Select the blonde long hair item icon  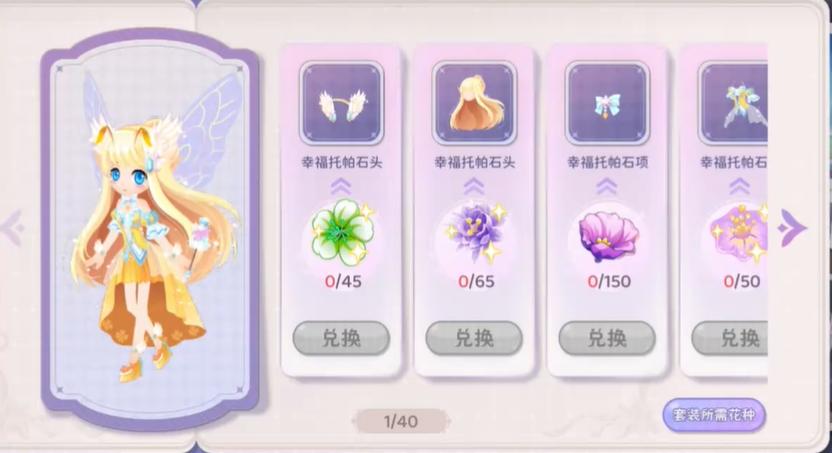(474, 103)
